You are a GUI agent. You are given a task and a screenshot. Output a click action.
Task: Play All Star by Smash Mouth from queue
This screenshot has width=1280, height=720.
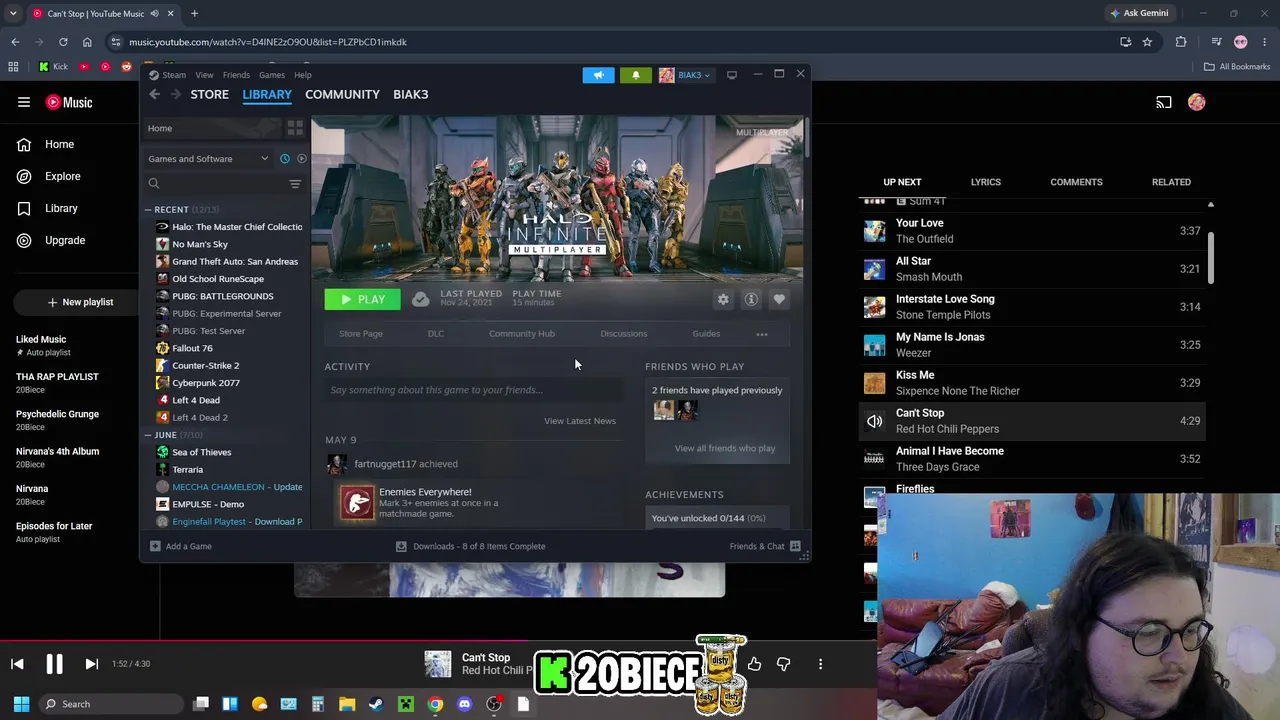click(1030, 269)
